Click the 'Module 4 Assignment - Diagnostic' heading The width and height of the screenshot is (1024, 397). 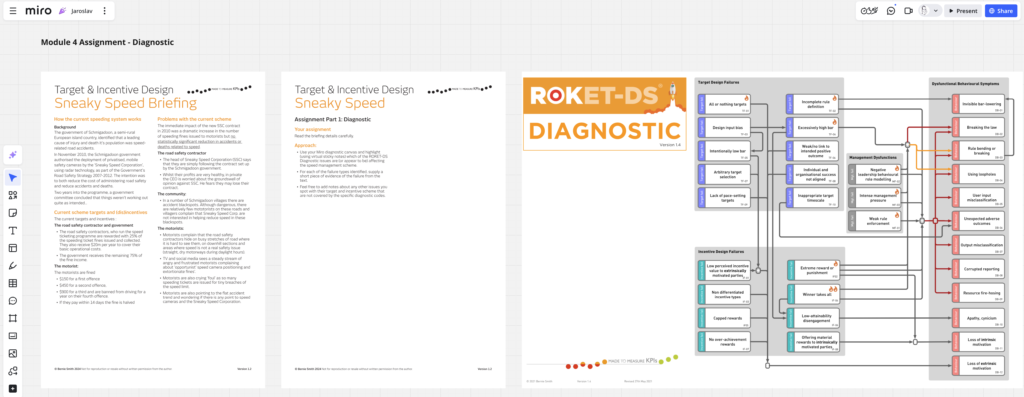[x=107, y=42]
